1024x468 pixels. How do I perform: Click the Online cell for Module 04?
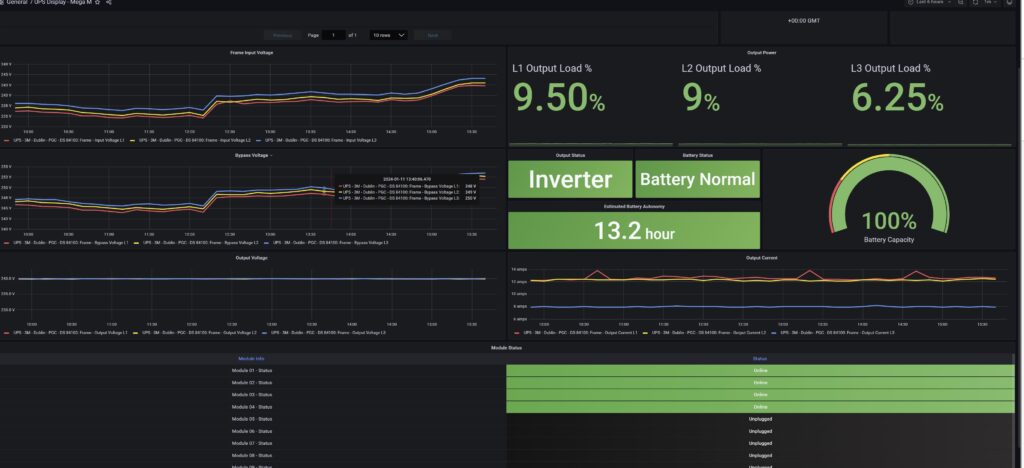760,407
